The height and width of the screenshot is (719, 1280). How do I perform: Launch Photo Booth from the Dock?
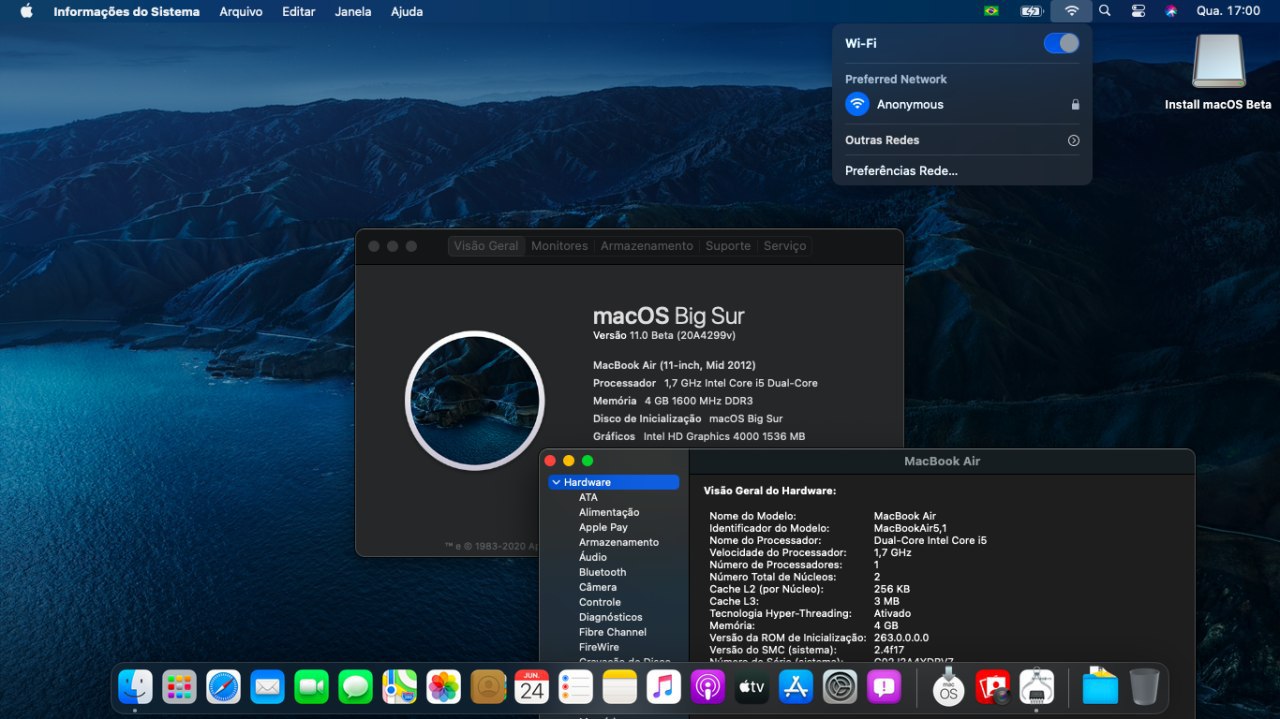[x=993, y=687]
